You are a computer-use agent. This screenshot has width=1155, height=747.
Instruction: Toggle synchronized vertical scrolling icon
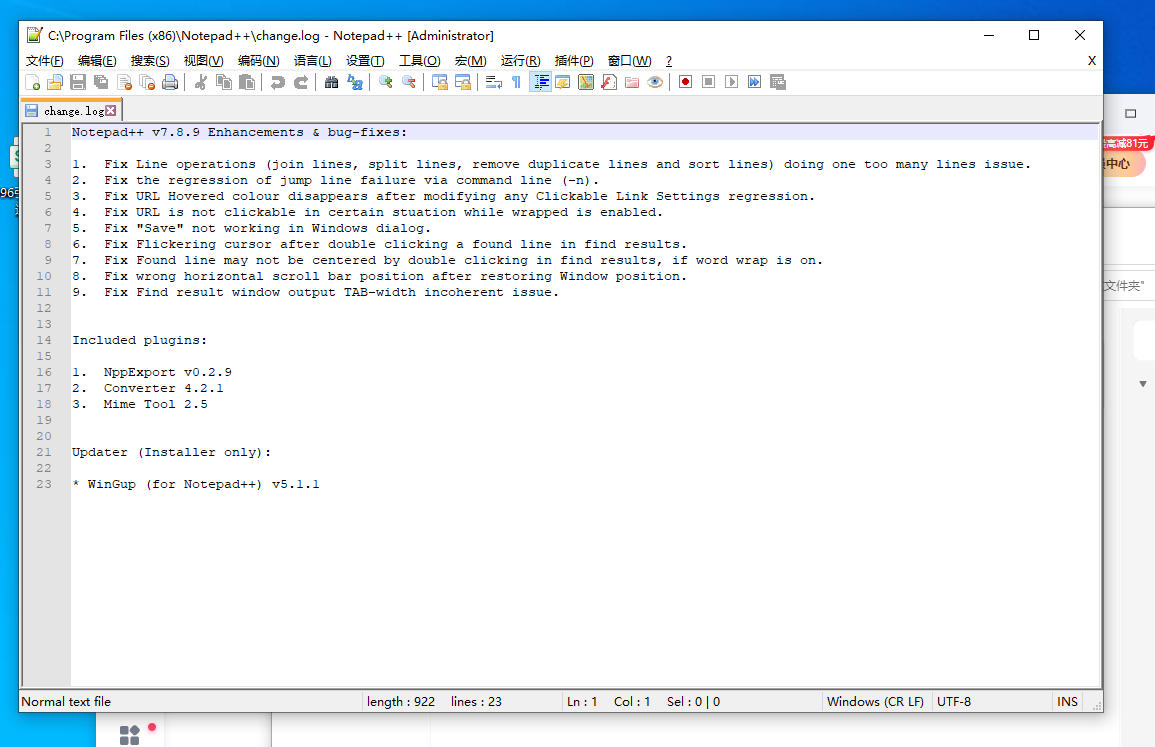(x=440, y=82)
